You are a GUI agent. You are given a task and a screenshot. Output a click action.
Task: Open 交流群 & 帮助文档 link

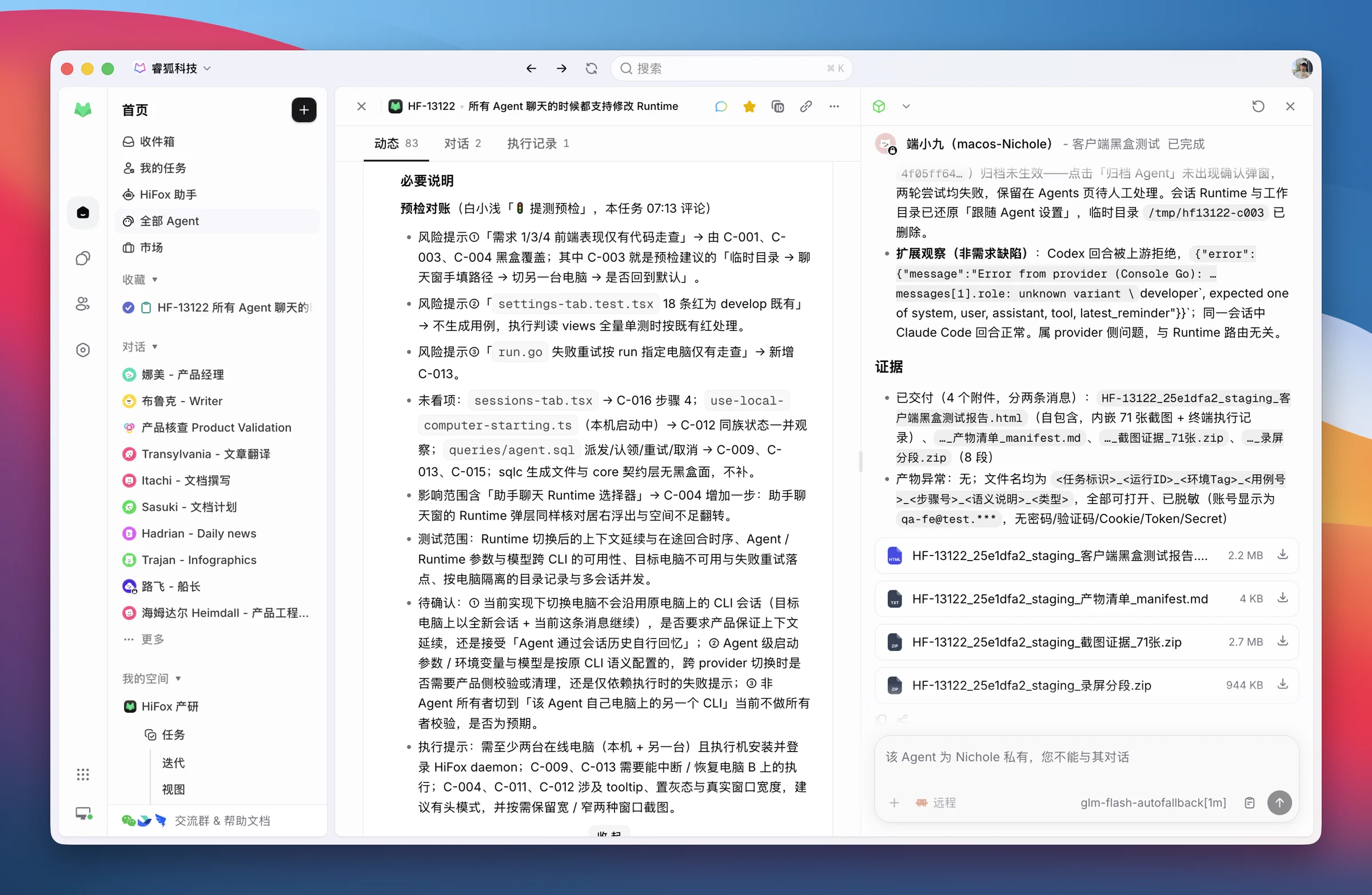(x=222, y=820)
